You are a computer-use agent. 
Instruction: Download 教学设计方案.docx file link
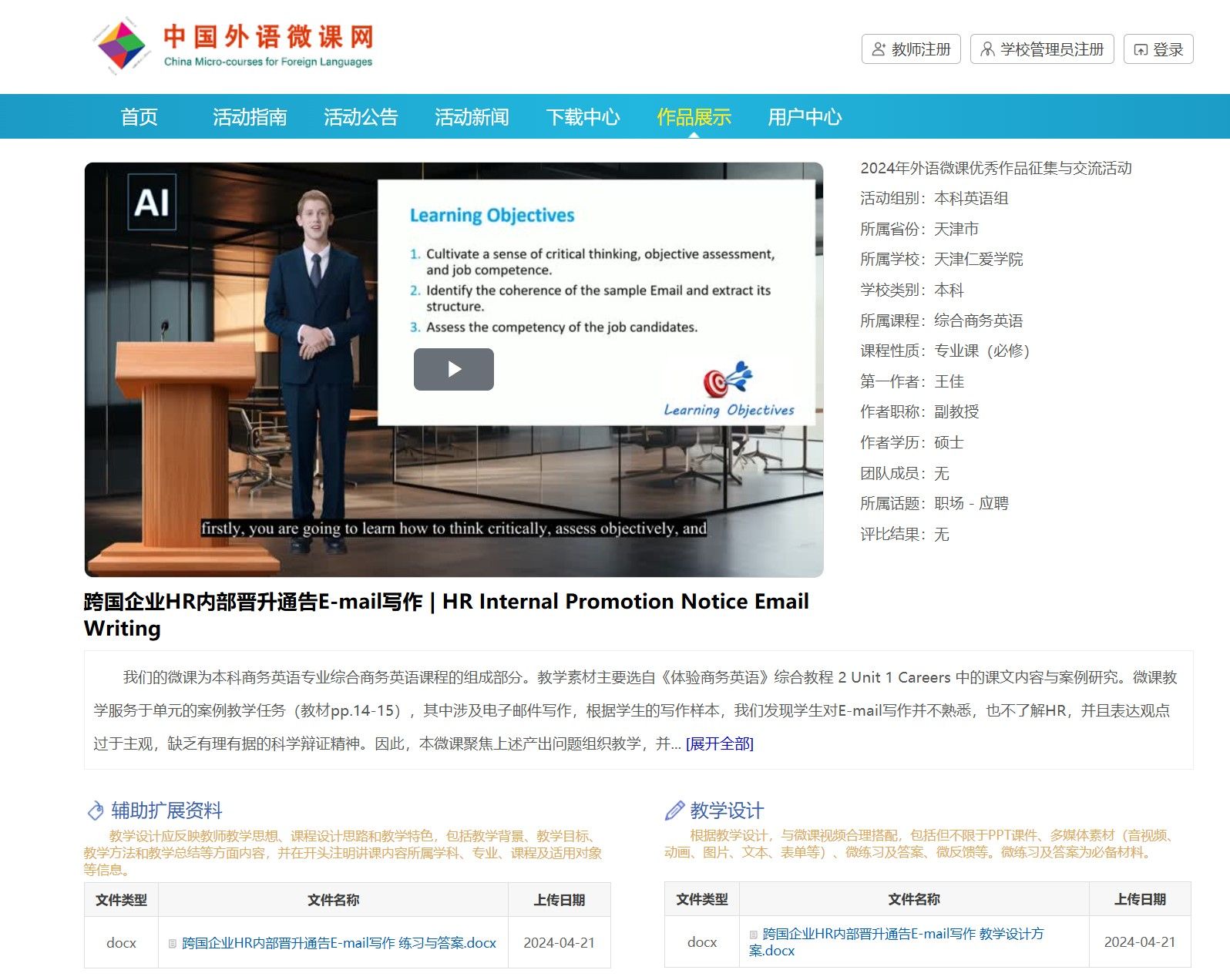pos(896,942)
